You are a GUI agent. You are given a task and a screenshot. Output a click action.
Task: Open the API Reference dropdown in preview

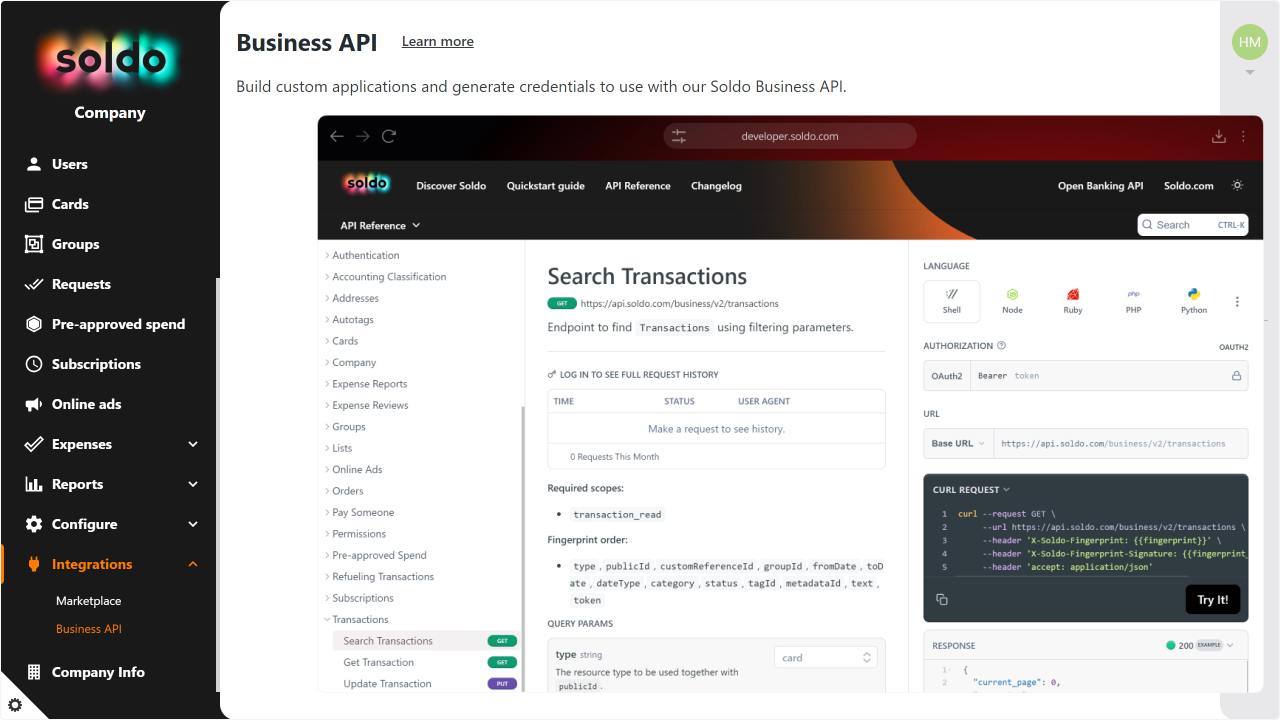[380, 225]
